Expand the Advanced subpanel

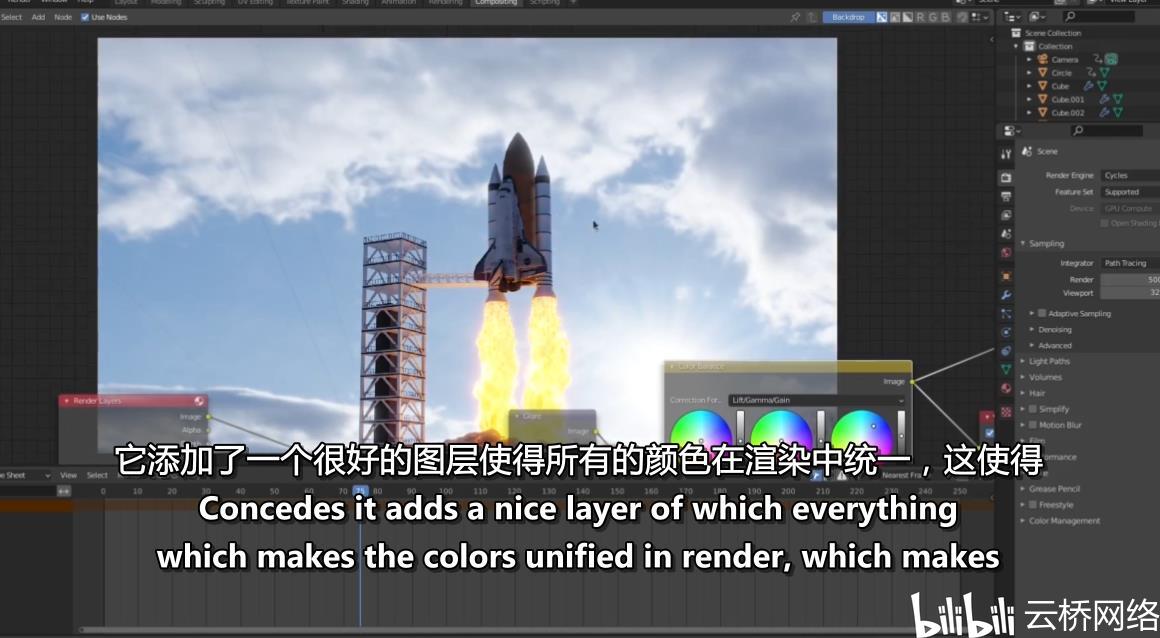point(1031,345)
